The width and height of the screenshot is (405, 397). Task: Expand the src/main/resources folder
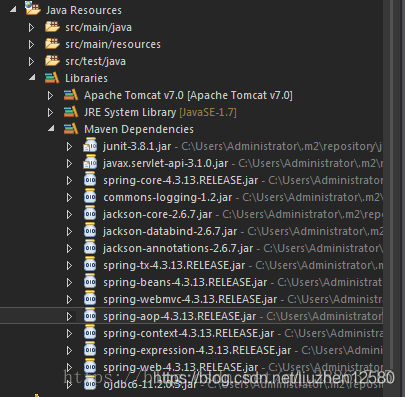31,44
